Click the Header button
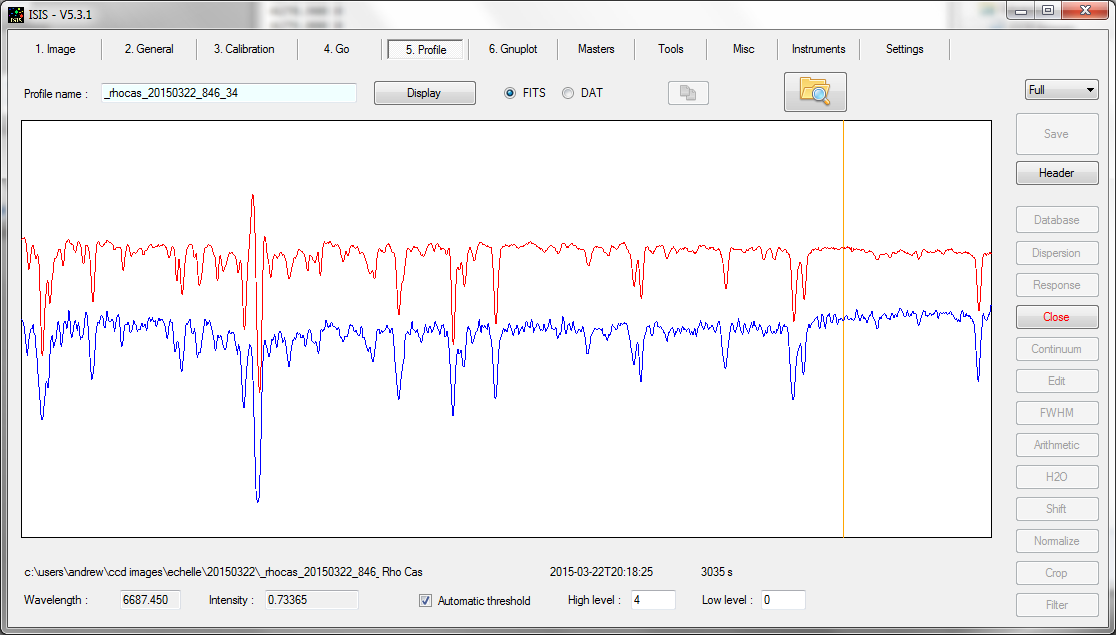 [1056, 173]
